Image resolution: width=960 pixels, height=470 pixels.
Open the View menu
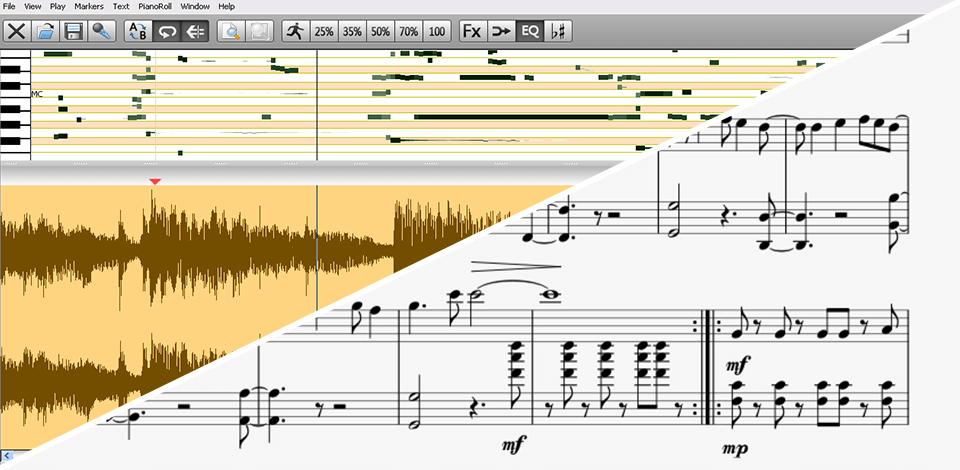tap(33, 7)
